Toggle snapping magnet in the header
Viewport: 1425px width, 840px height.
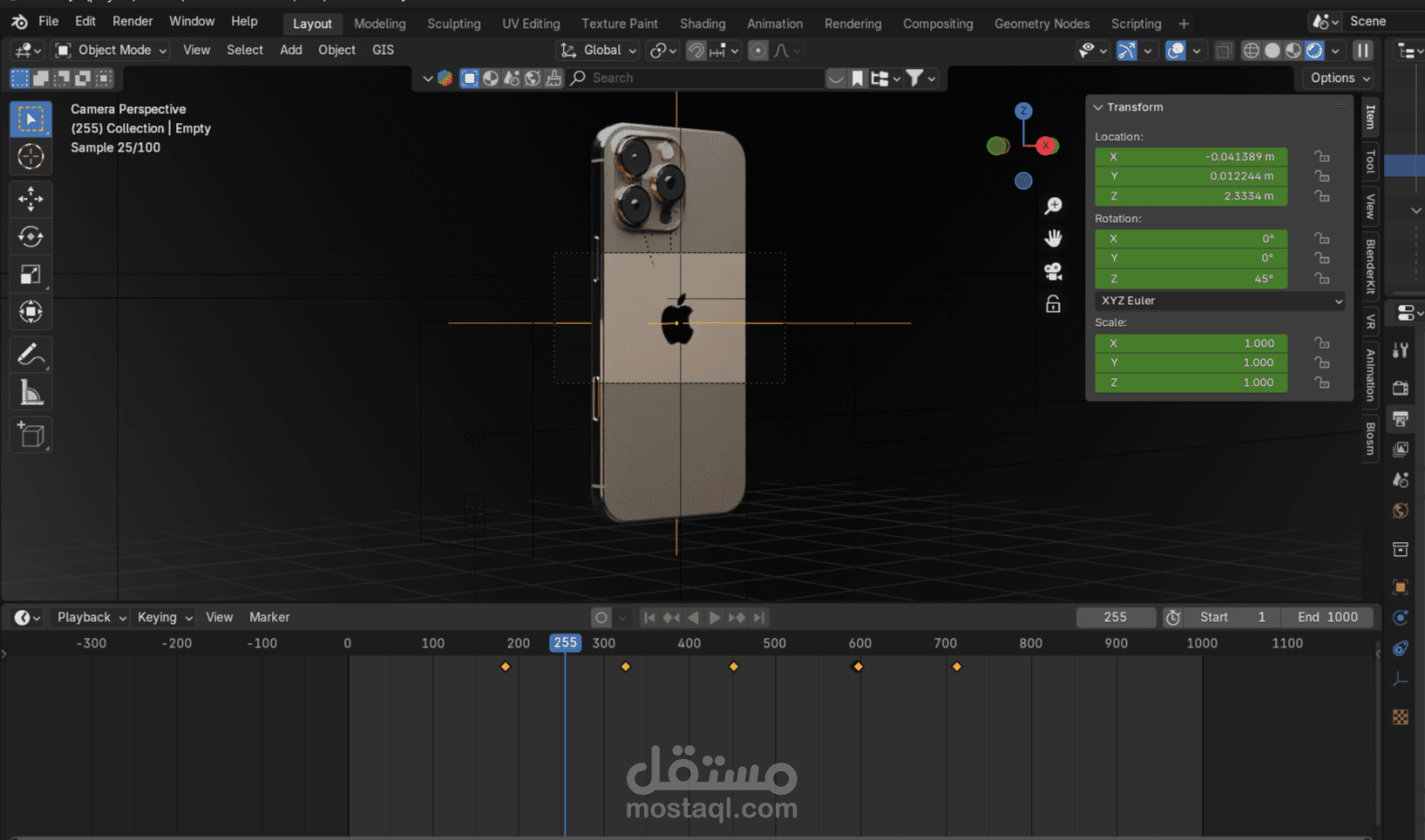pos(696,51)
